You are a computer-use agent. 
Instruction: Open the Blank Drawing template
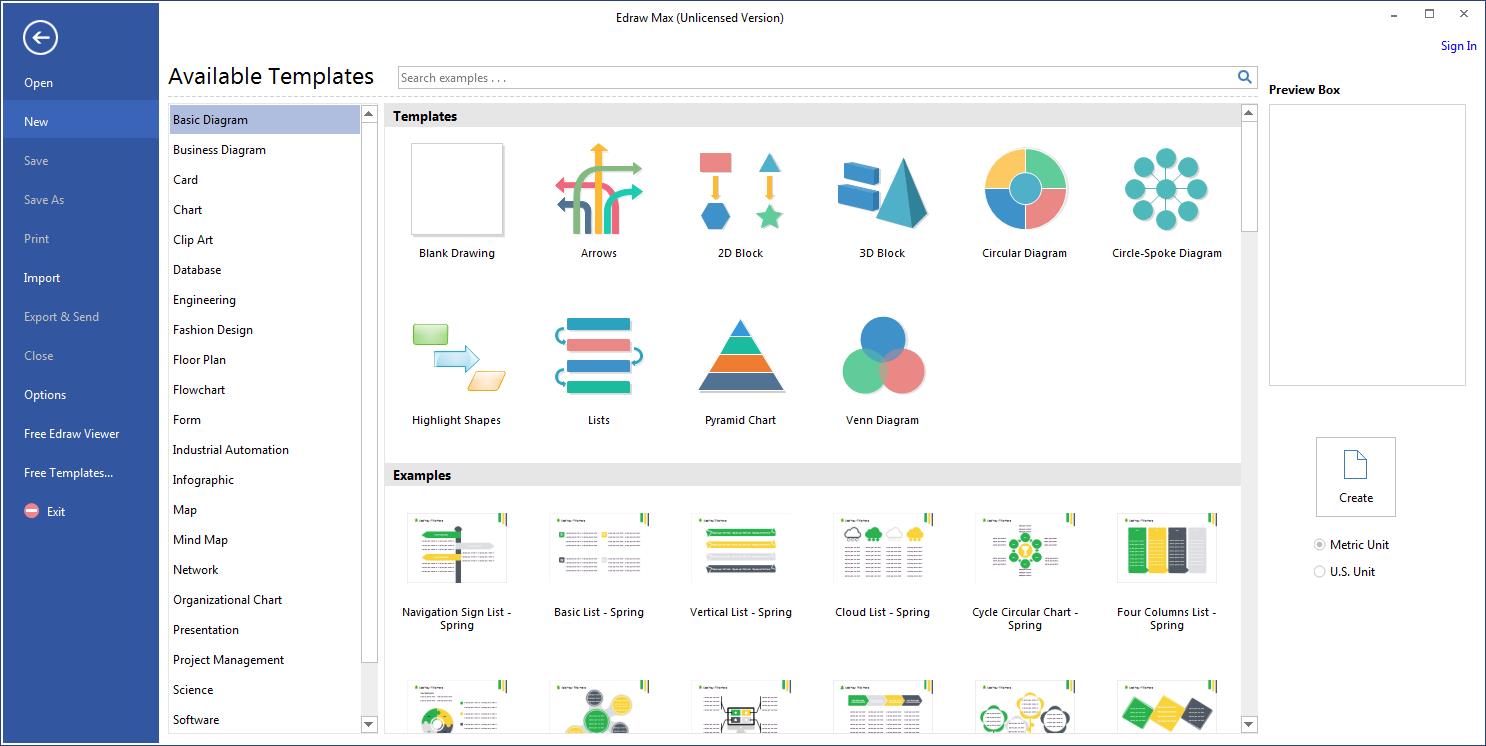(457, 189)
